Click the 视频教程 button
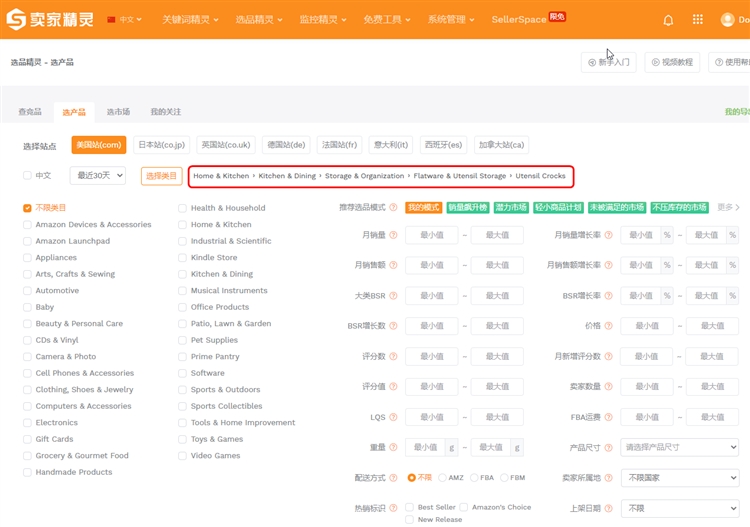The image size is (750, 527). coord(672,62)
